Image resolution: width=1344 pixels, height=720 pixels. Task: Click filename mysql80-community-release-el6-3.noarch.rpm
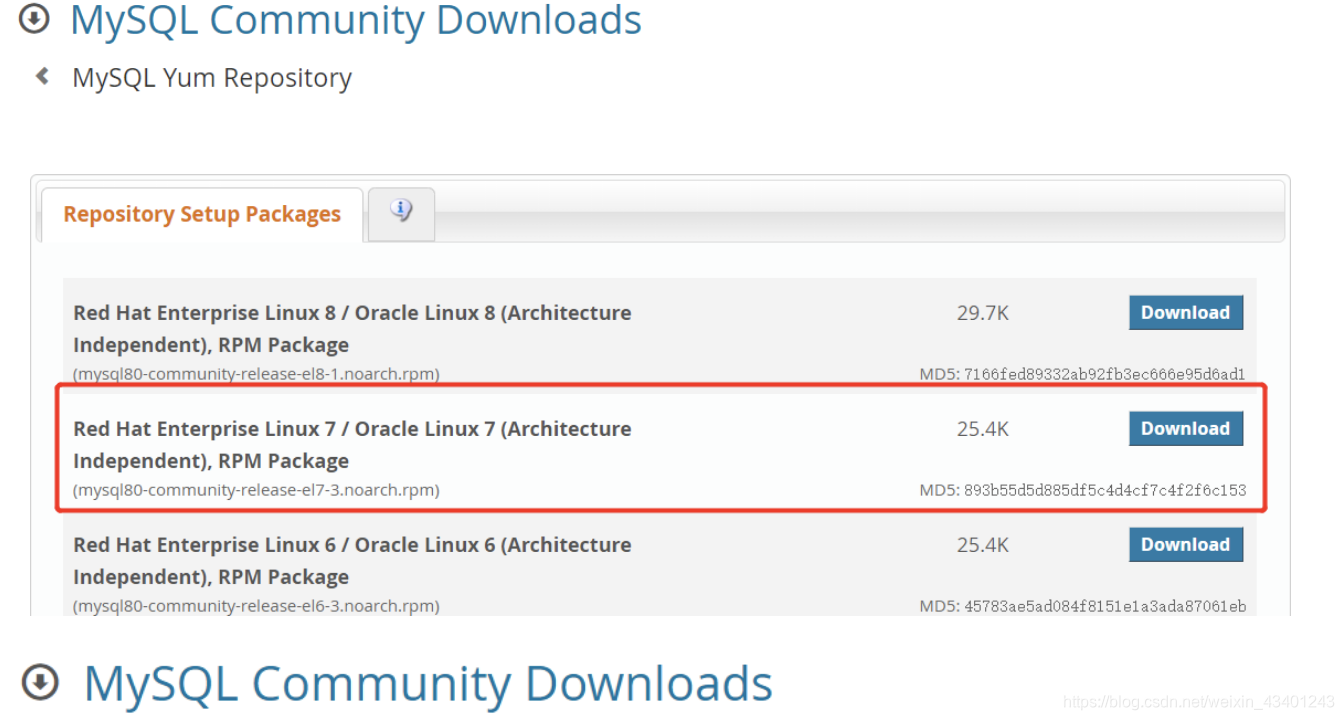[256, 606]
